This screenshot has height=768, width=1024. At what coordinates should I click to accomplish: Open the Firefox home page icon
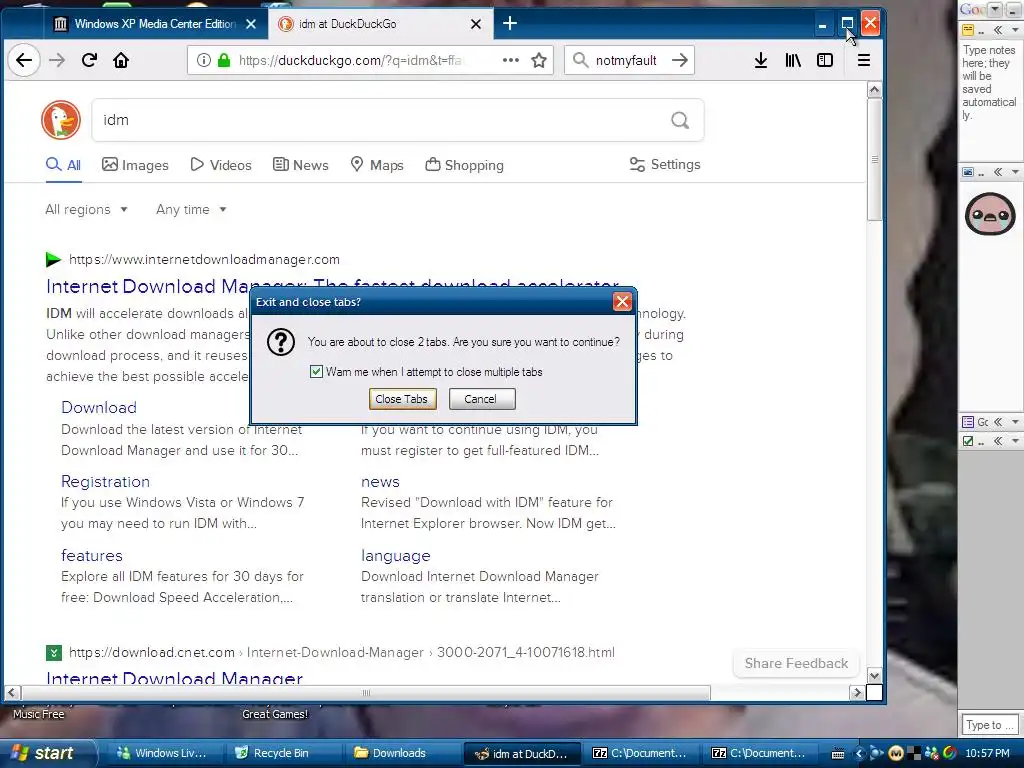click(121, 61)
